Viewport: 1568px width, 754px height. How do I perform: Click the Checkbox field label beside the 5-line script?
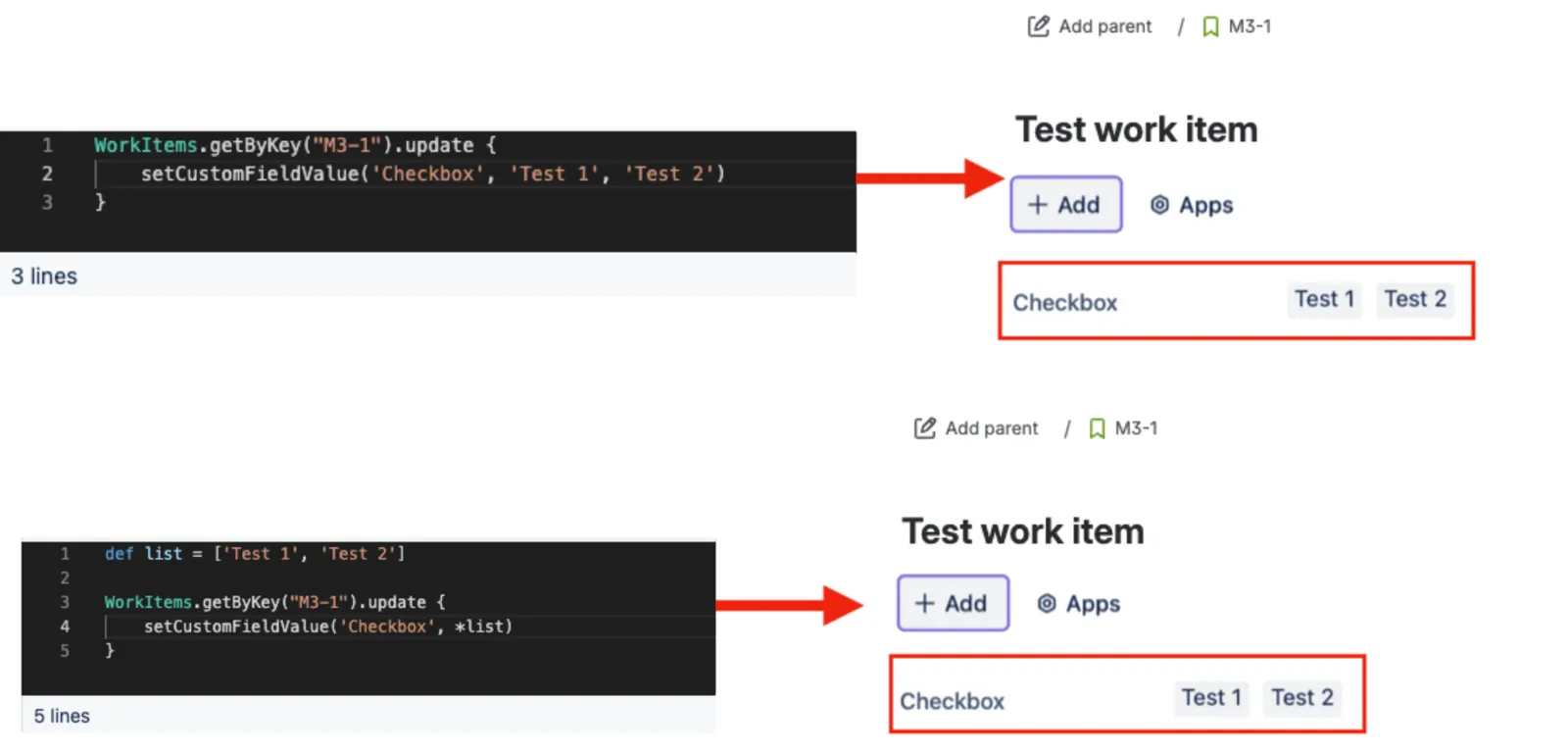pyautogui.click(x=953, y=702)
